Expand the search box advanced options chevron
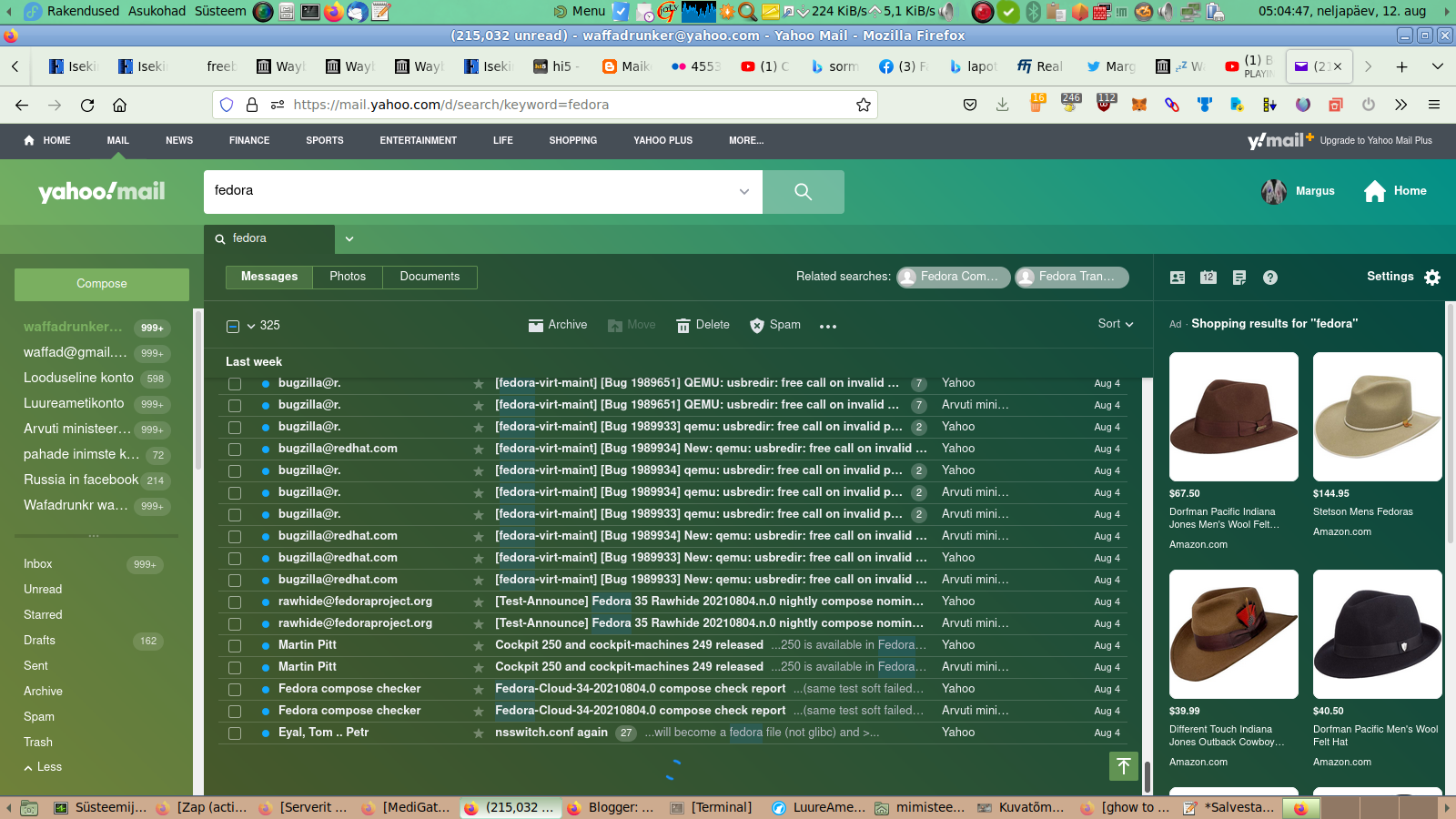1456x819 pixels. (744, 191)
